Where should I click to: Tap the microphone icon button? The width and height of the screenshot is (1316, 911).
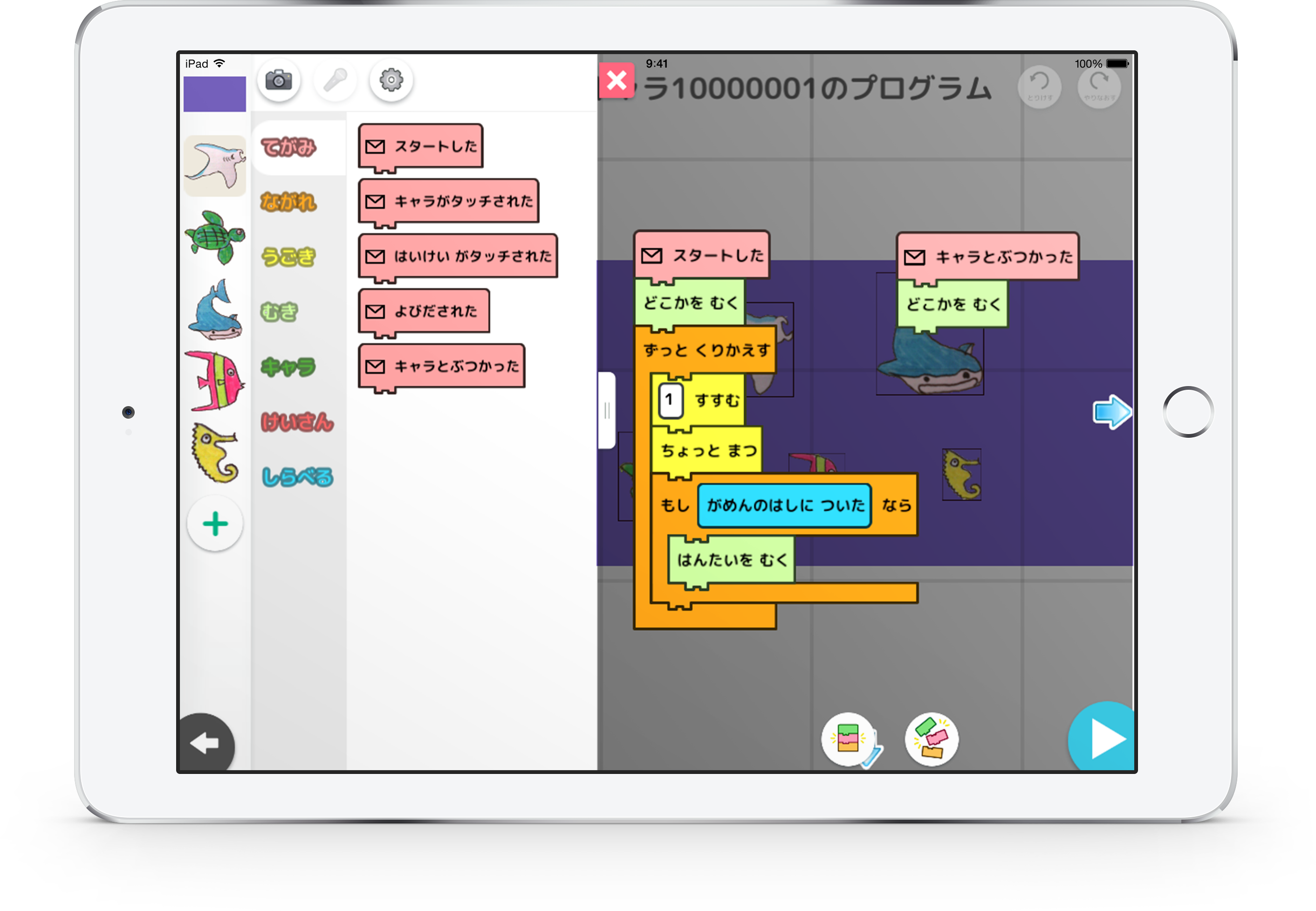335,81
